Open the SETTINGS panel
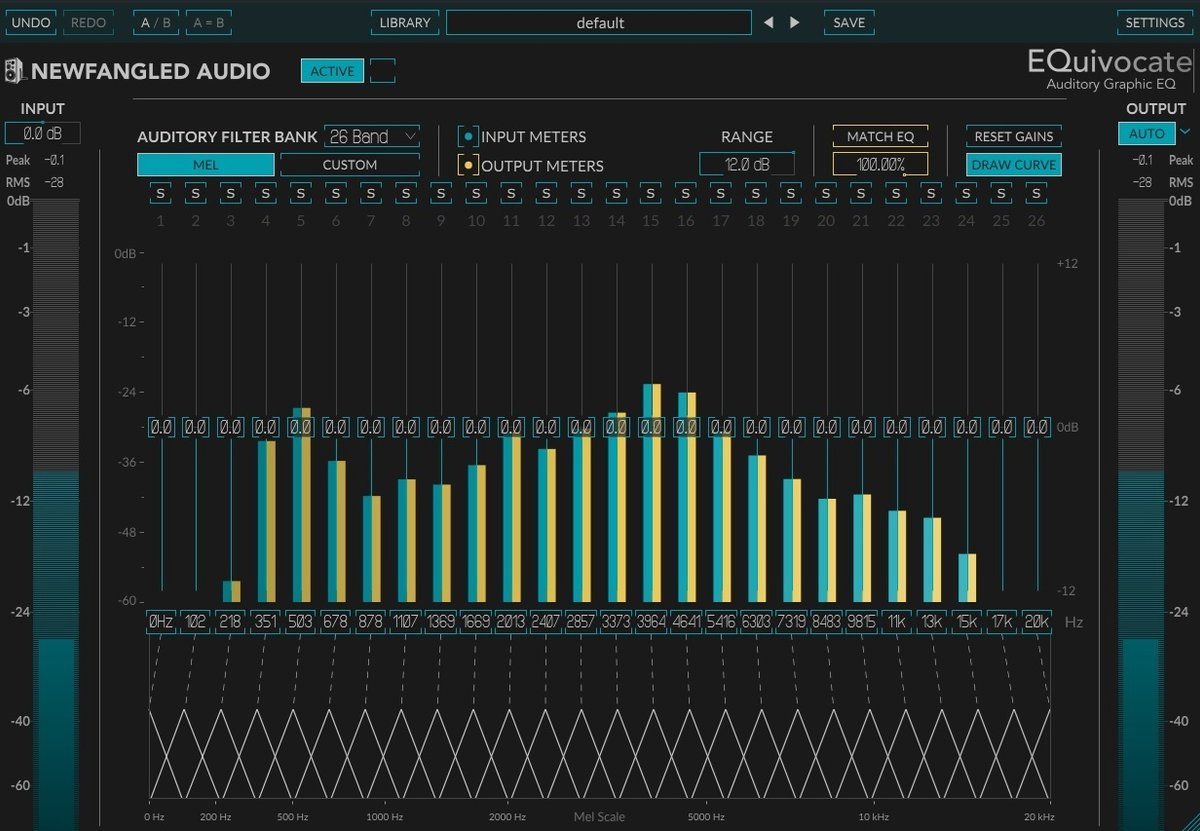 pyautogui.click(x=1154, y=22)
